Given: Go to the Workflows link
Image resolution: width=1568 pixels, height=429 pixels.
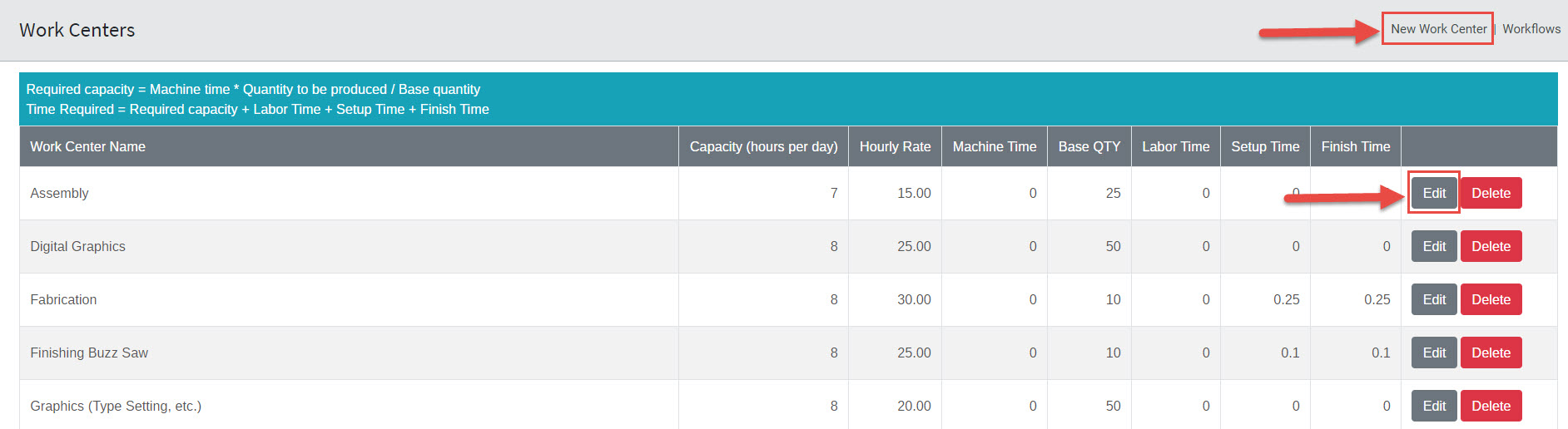Looking at the screenshot, I should (1531, 29).
